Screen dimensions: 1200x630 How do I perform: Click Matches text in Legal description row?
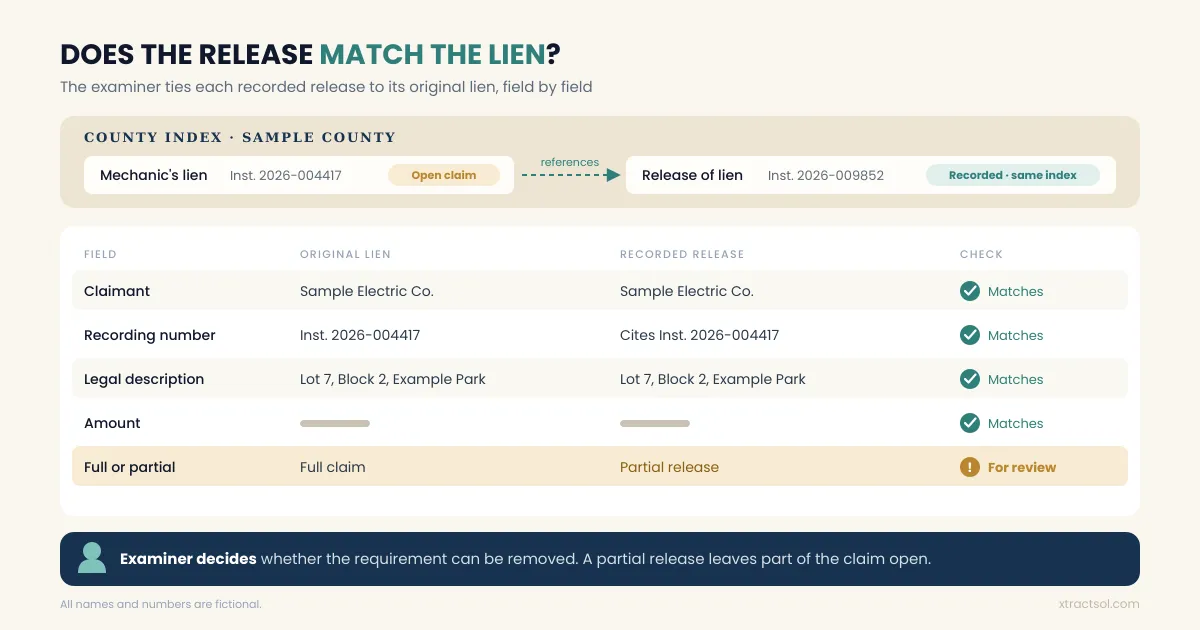1016,379
